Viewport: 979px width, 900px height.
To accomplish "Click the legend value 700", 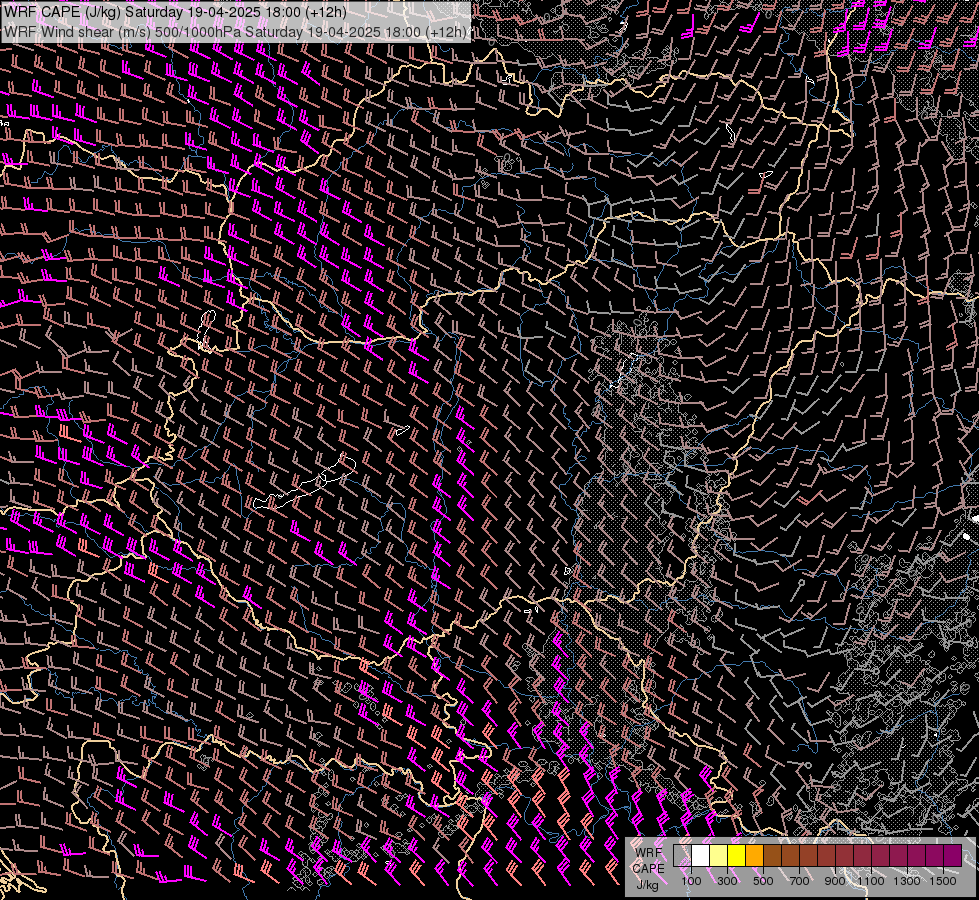I will 799,881.
